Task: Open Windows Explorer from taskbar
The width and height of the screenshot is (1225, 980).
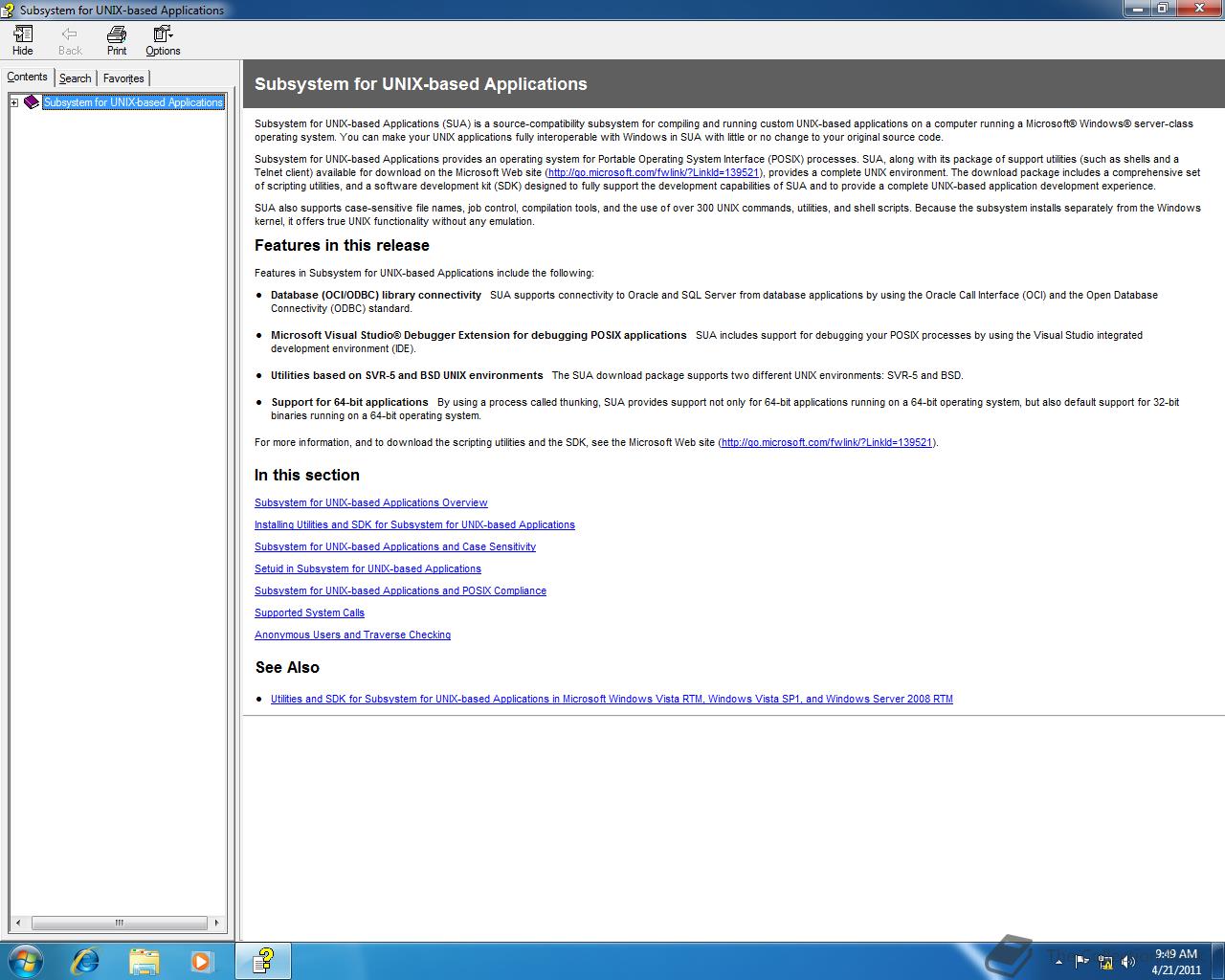Action: [144, 961]
